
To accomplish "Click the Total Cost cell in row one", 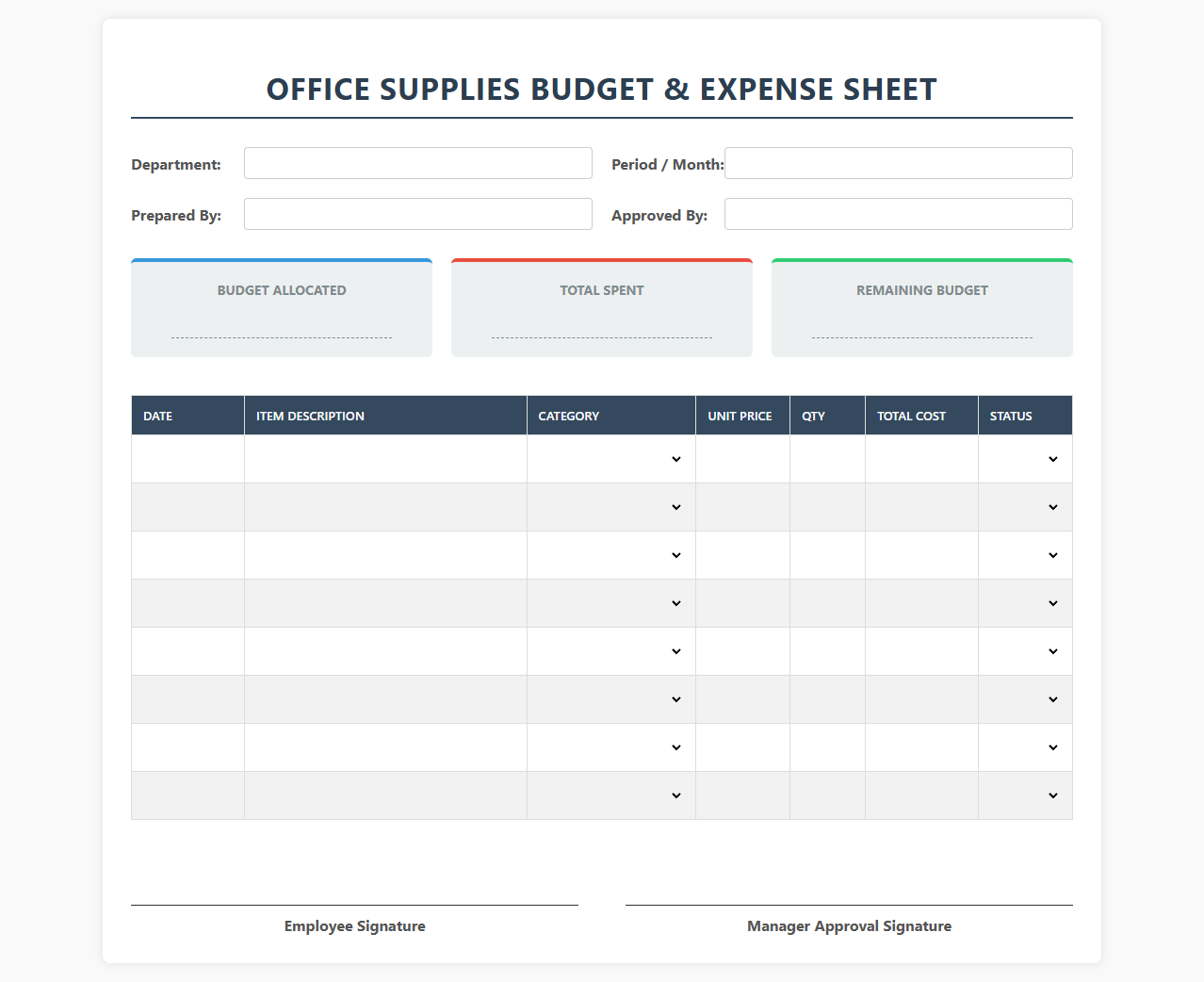I will [x=922, y=459].
